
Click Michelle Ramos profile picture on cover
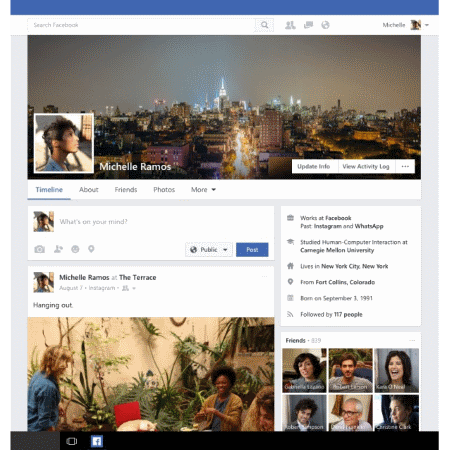coord(64,143)
